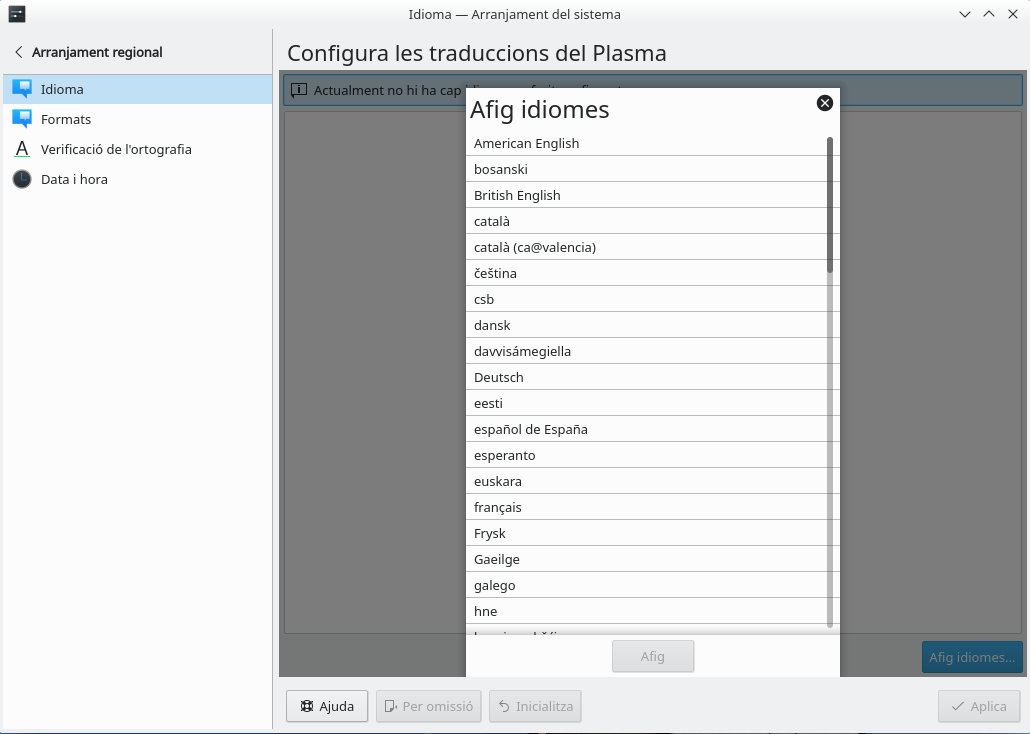Select Deutsch language entry

tap(499, 377)
